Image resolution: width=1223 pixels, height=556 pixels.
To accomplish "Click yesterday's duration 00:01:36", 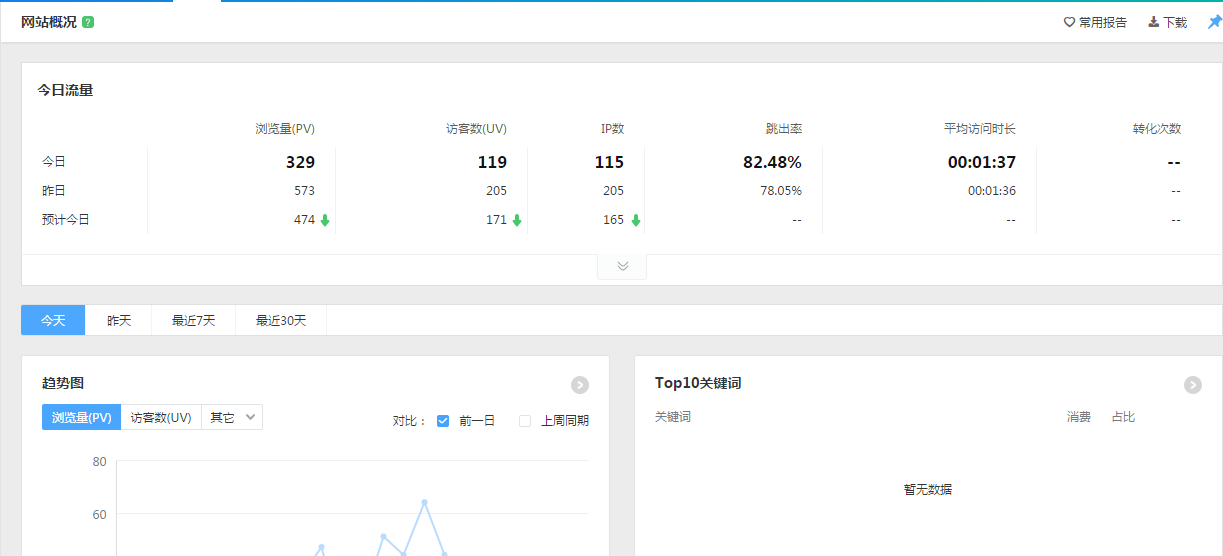I will coord(992,191).
